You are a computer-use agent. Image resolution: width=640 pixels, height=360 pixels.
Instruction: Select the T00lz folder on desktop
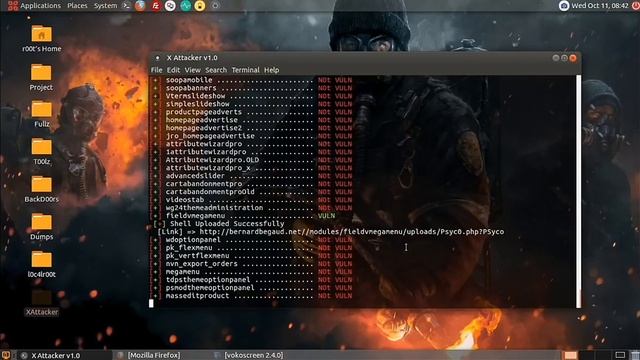coord(41,152)
